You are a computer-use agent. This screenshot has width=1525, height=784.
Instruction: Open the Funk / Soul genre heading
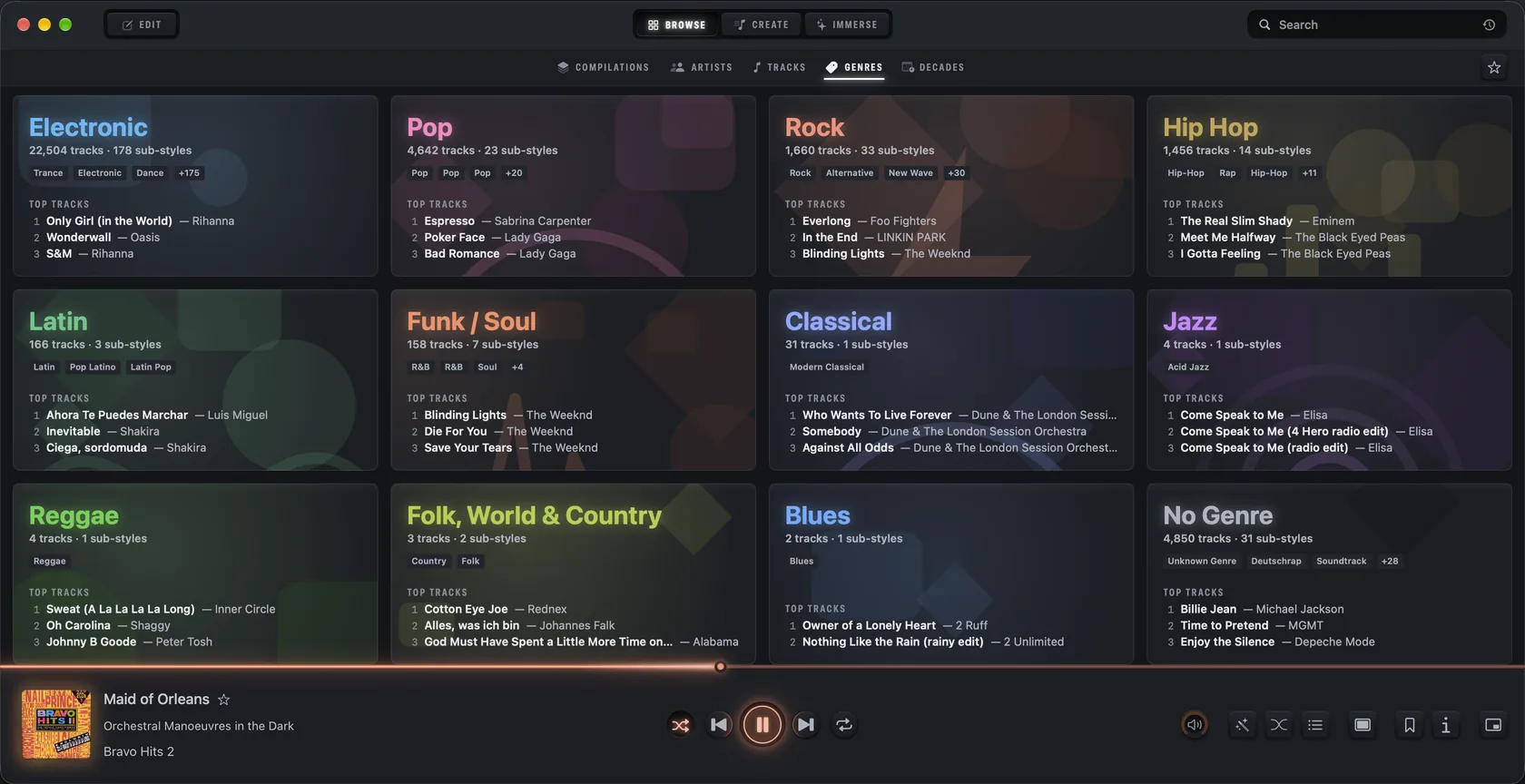(471, 321)
